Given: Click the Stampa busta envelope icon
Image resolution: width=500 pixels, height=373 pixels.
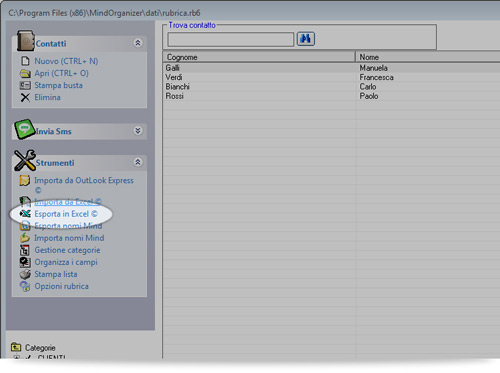Looking at the screenshot, I should pyautogui.click(x=25, y=85).
